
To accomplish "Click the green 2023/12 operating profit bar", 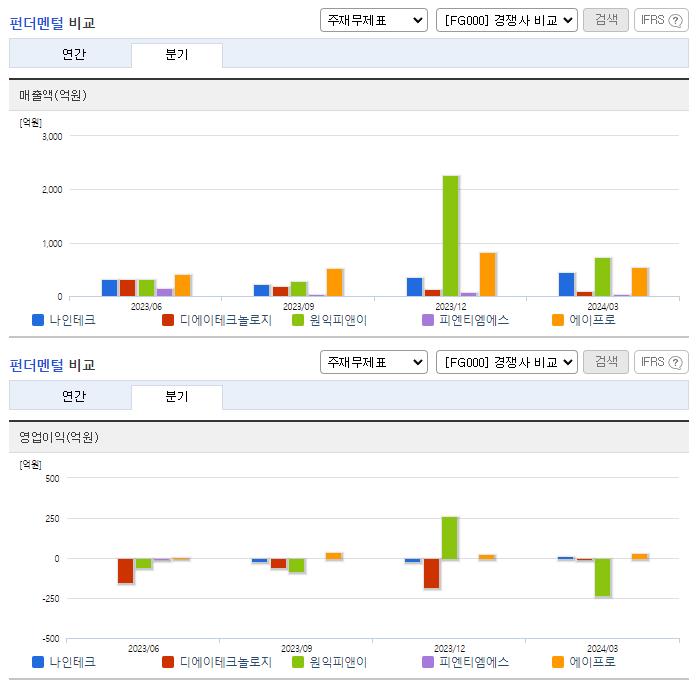I will point(450,538).
